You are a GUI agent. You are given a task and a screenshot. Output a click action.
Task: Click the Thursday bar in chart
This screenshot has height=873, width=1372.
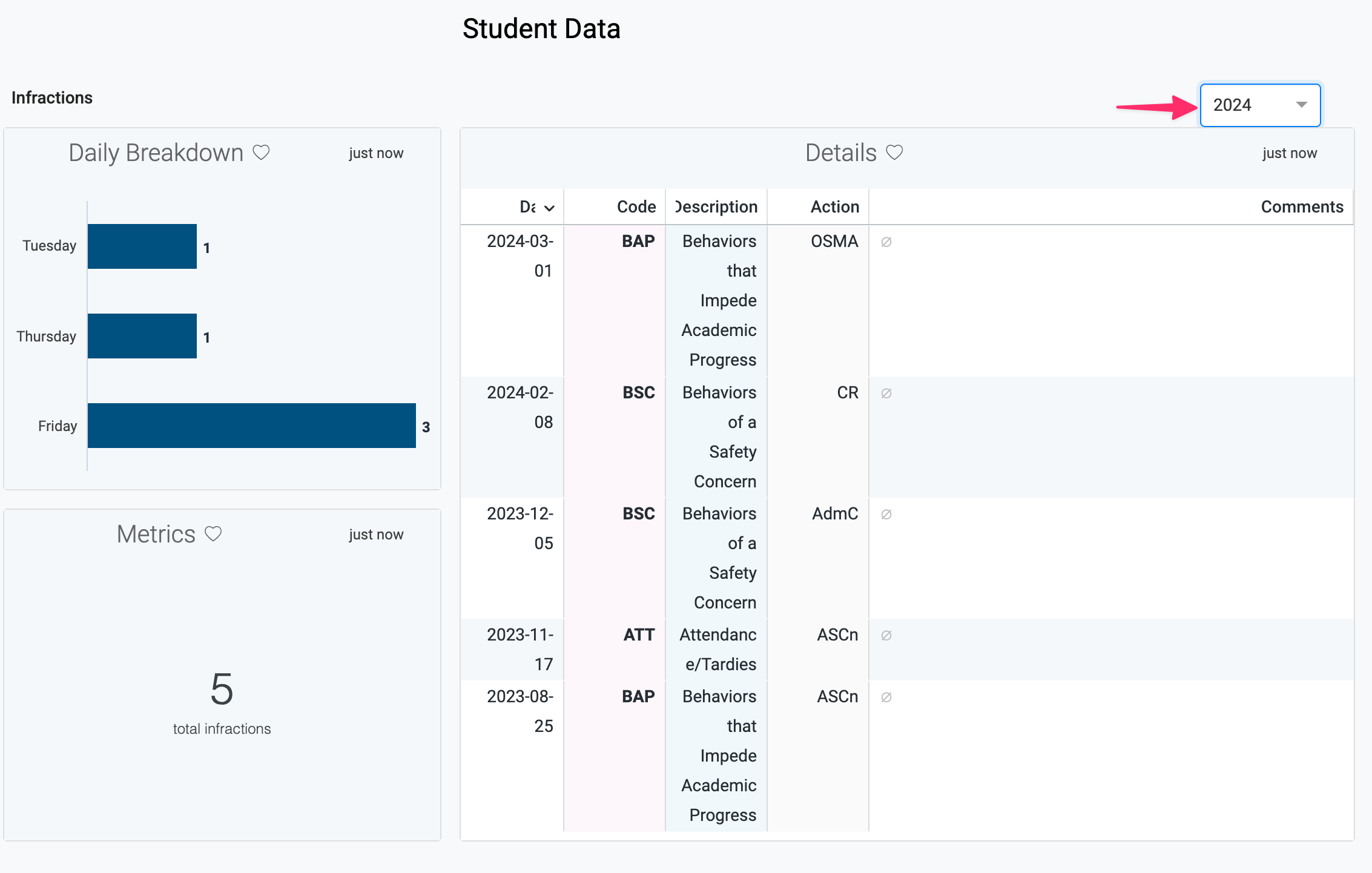pyautogui.click(x=142, y=336)
